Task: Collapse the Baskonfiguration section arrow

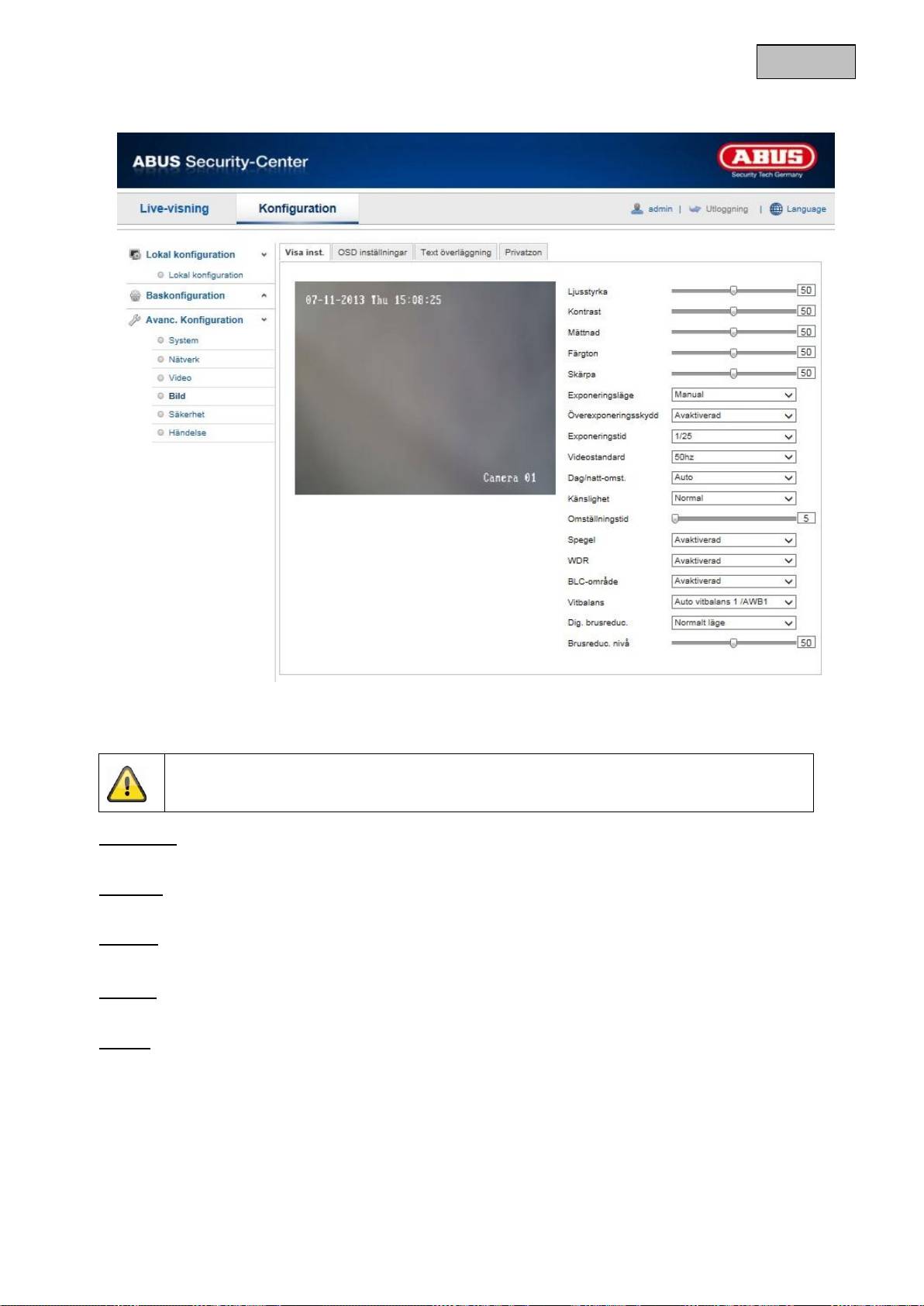Action: tap(264, 296)
